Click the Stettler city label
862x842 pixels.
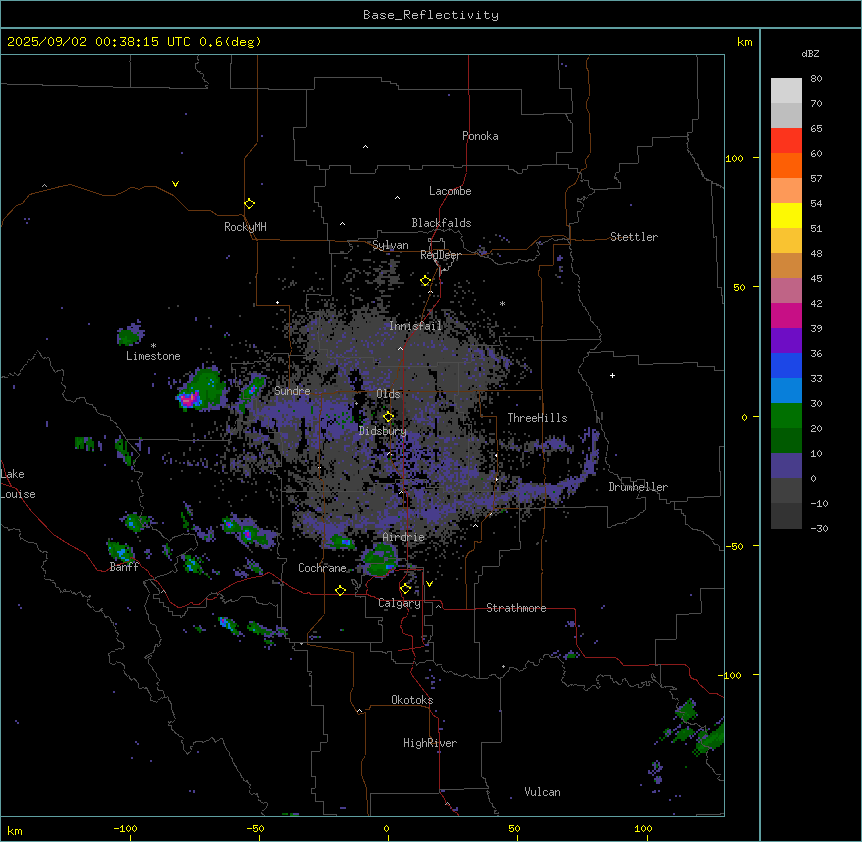point(634,237)
